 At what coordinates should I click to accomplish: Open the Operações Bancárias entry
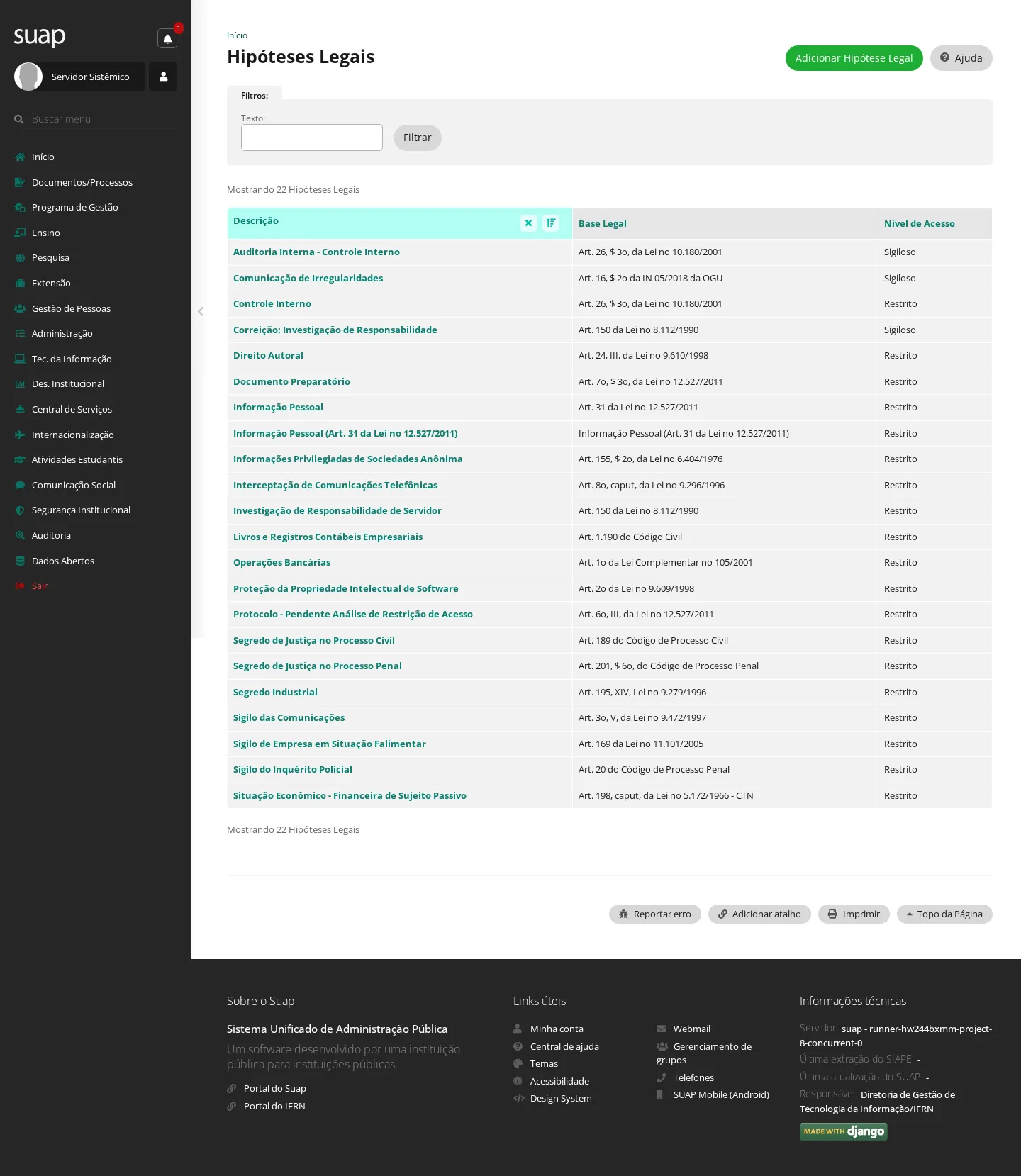point(281,562)
